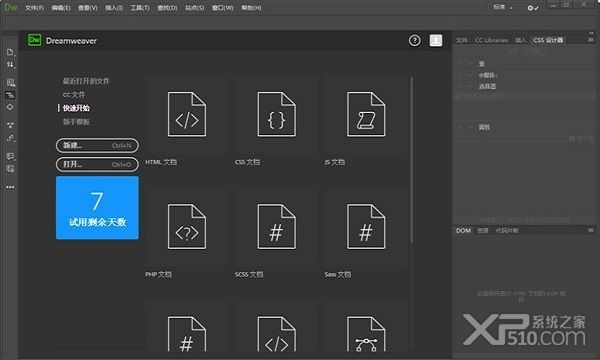Select the CSS 设计器 tab
600x360 pixels.
pos(548,40)
